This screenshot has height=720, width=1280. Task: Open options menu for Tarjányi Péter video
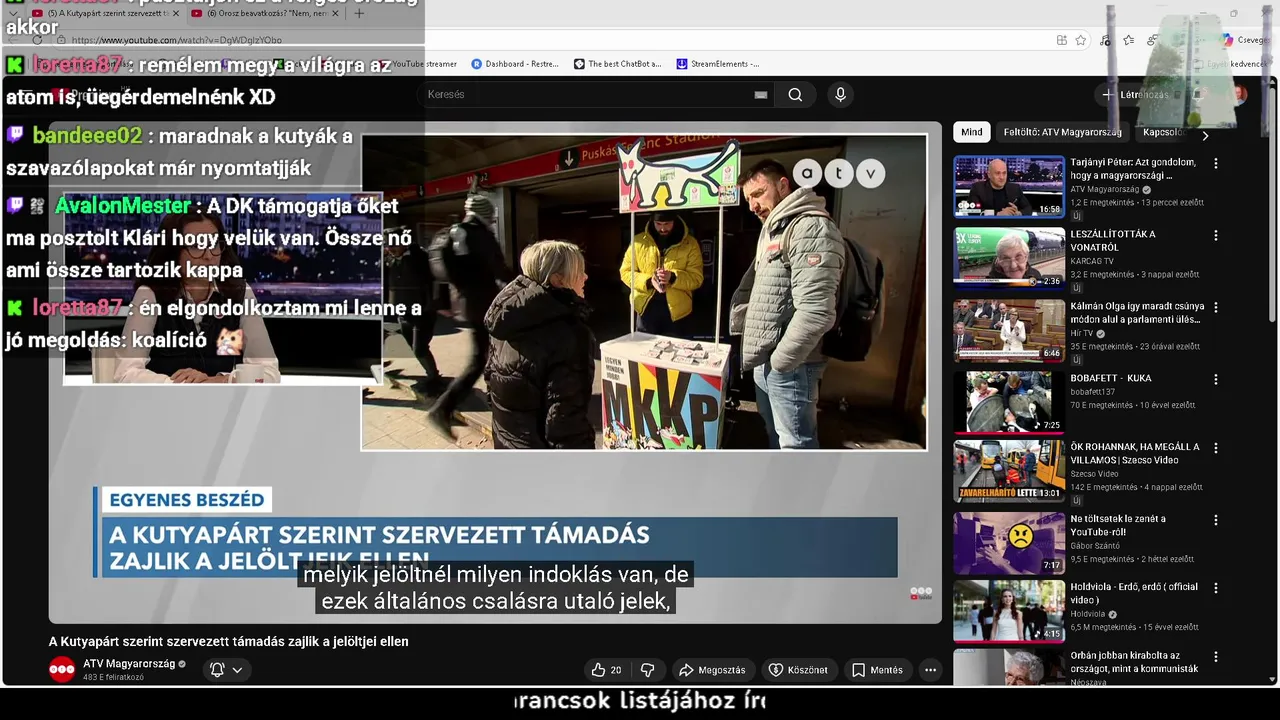[1216, 163]
